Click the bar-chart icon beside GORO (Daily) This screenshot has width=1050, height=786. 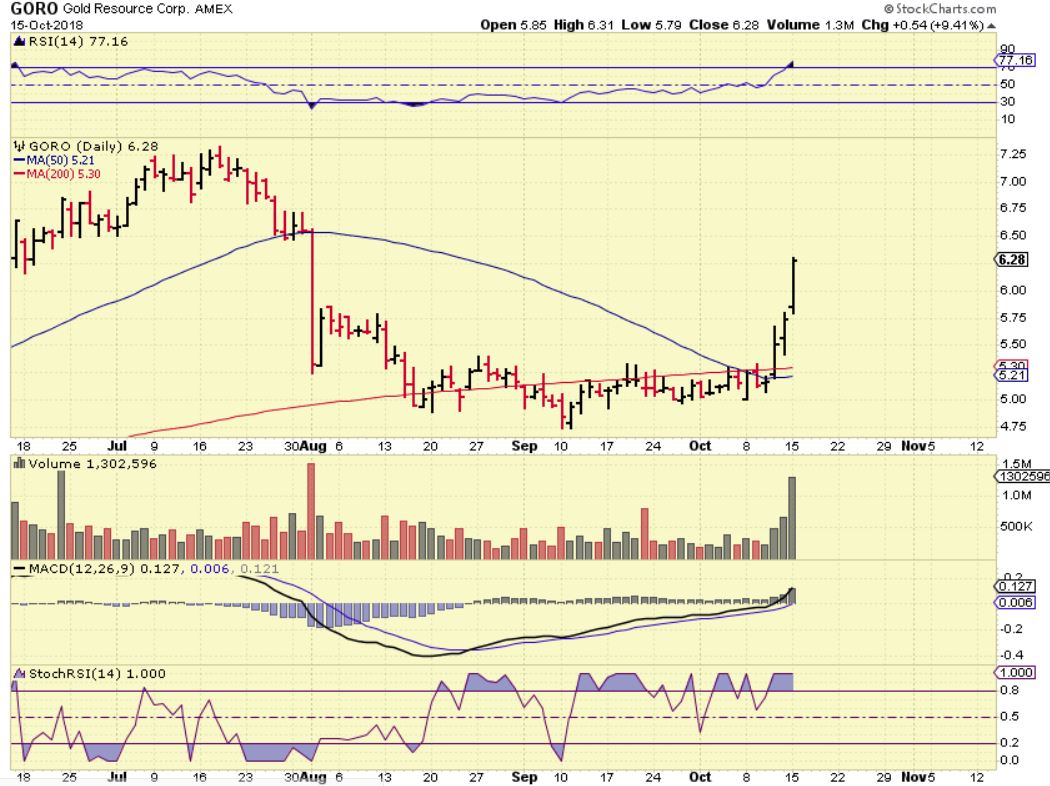point(19,146)
